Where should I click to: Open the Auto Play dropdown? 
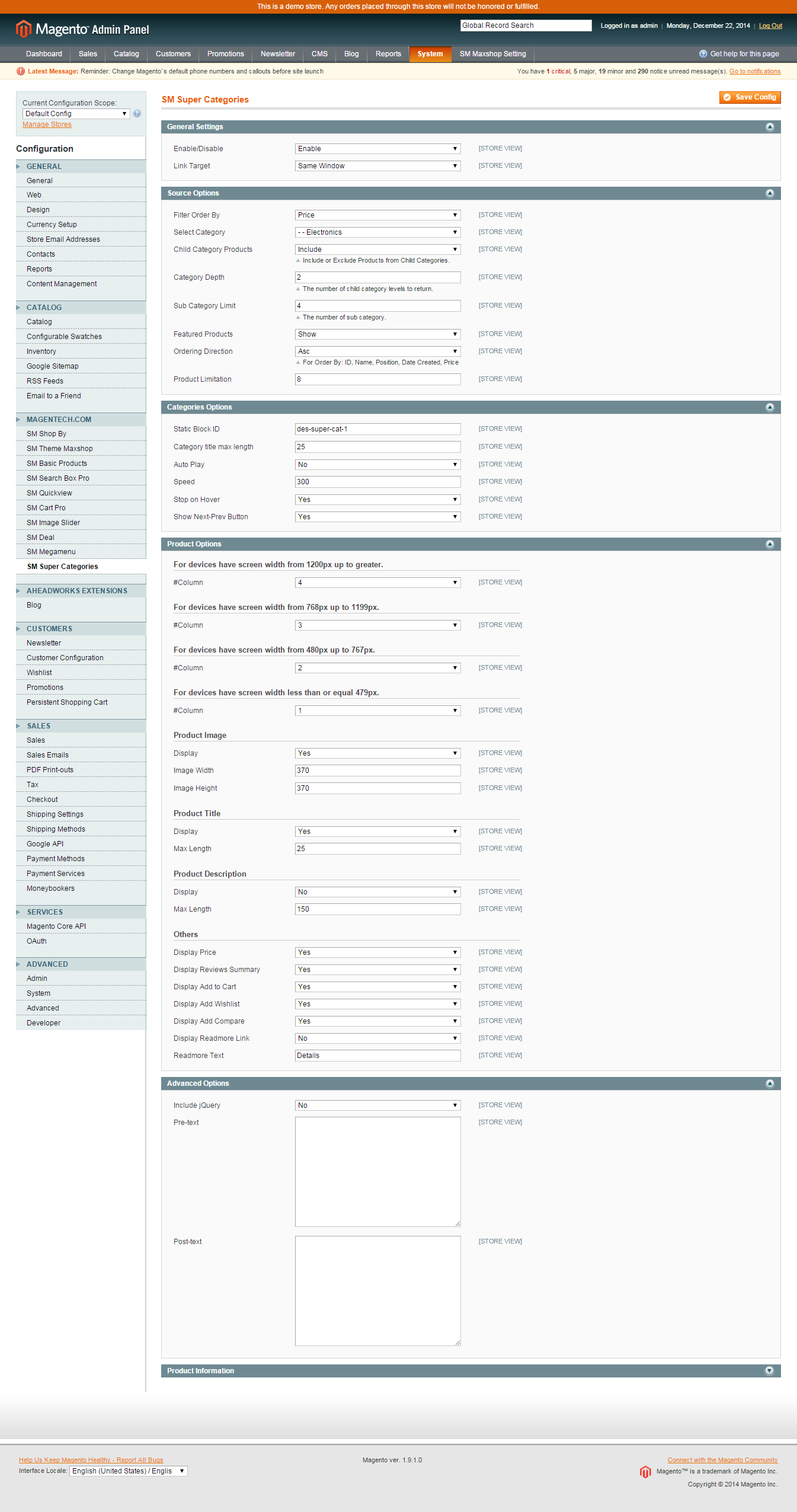point(377,465)
